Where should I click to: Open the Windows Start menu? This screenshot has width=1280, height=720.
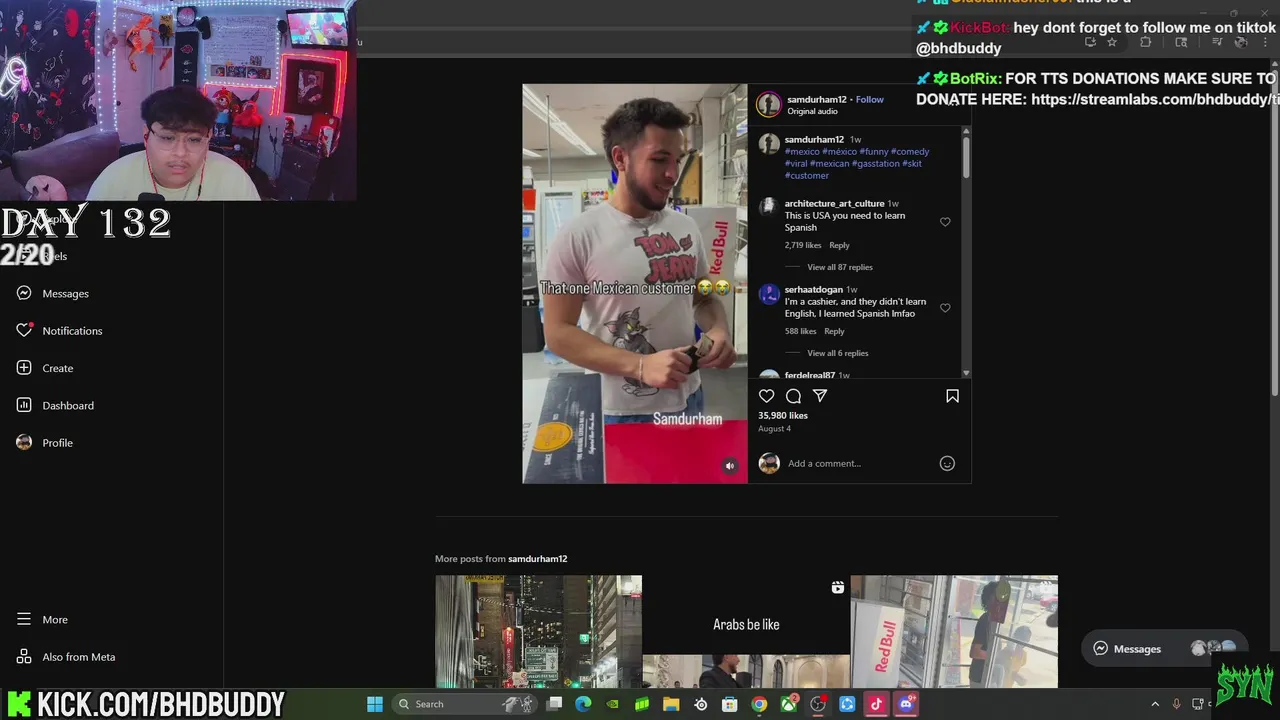click(375, 704)
